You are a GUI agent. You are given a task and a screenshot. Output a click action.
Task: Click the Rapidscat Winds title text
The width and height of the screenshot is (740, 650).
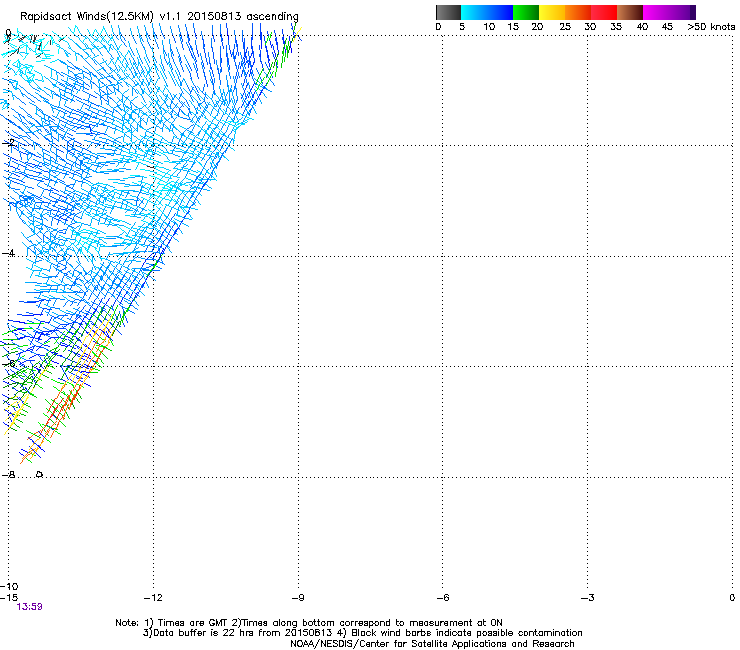pos(159,17)
